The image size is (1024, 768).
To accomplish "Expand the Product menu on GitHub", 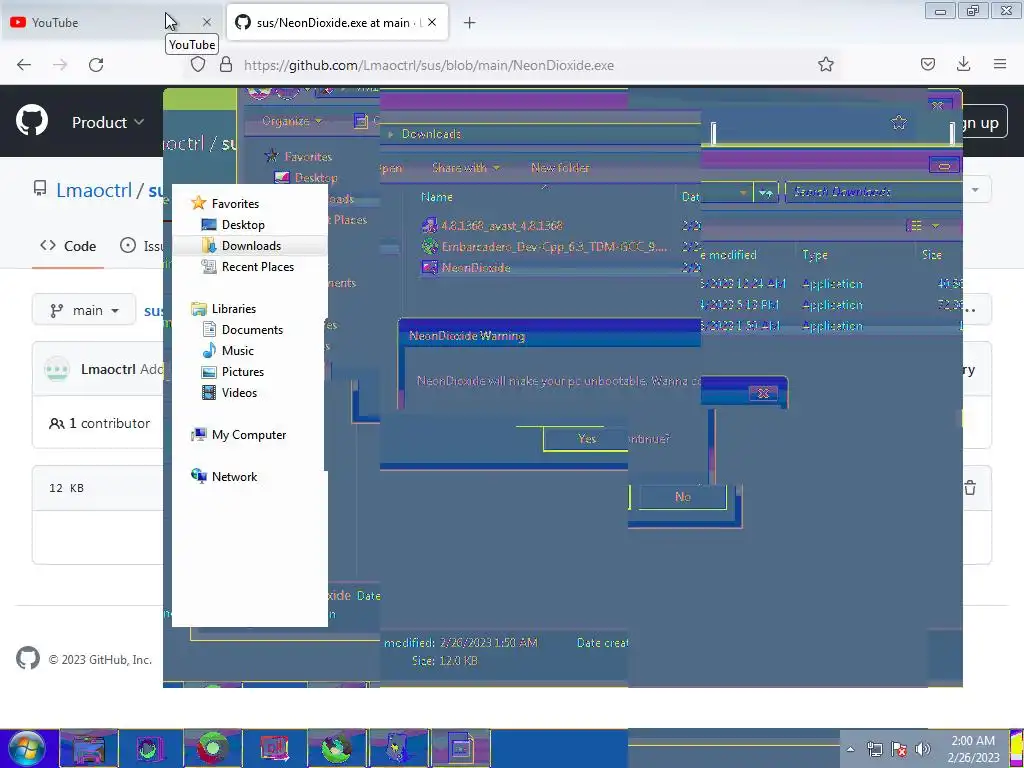I will [x=108, y=123].
